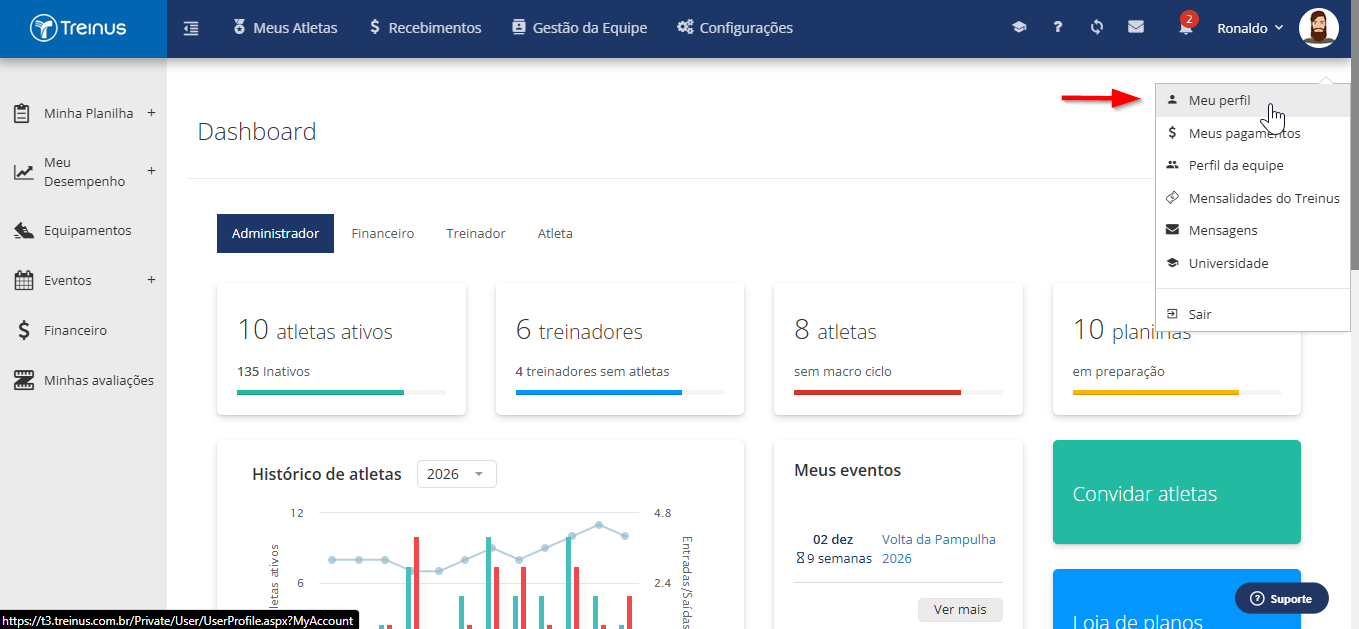
Task: Open the notifications bell with badge 2
Action: (1186, 26)
